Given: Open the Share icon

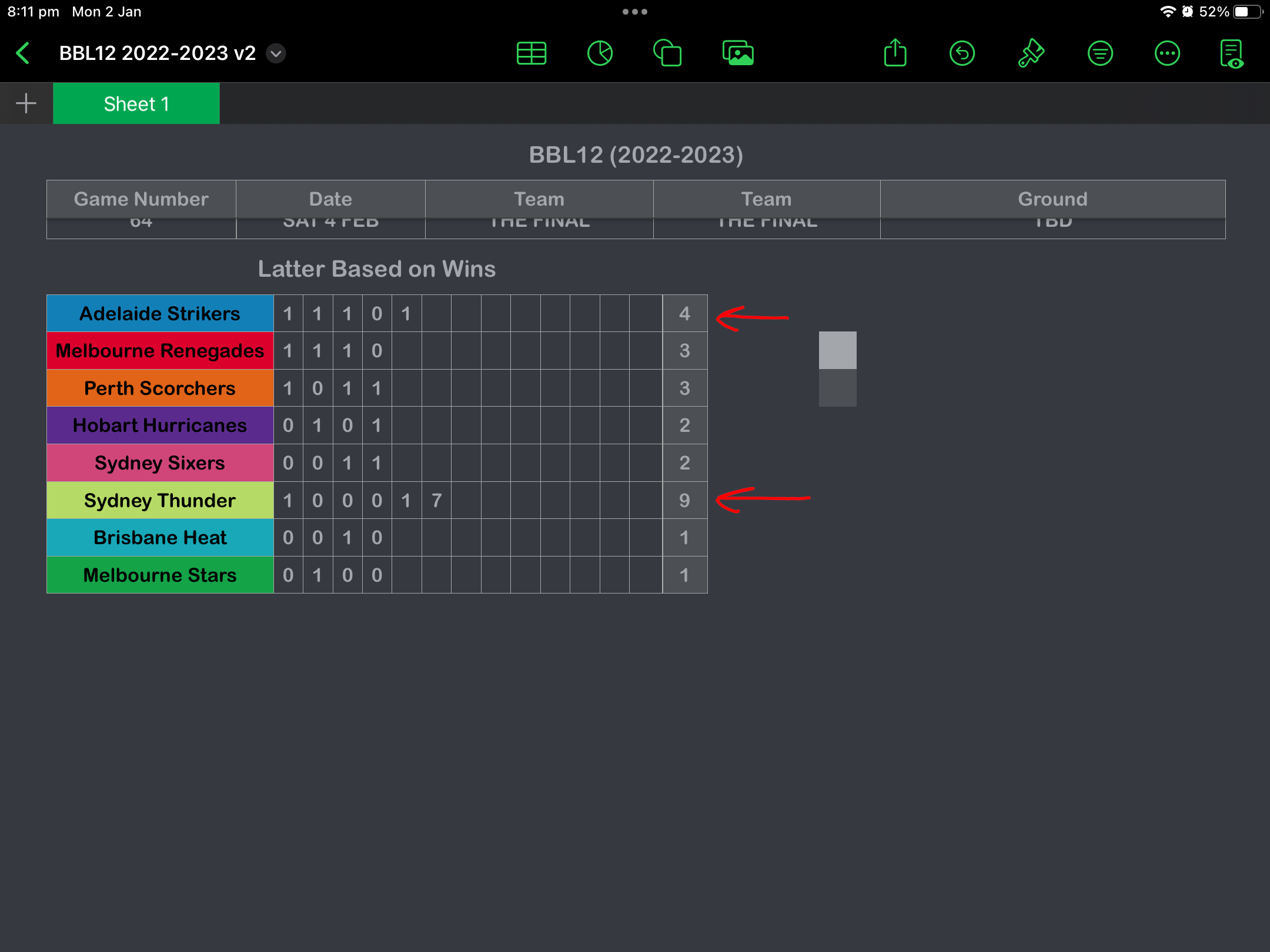Looking at the screenshot, I should tap(895, 53).
